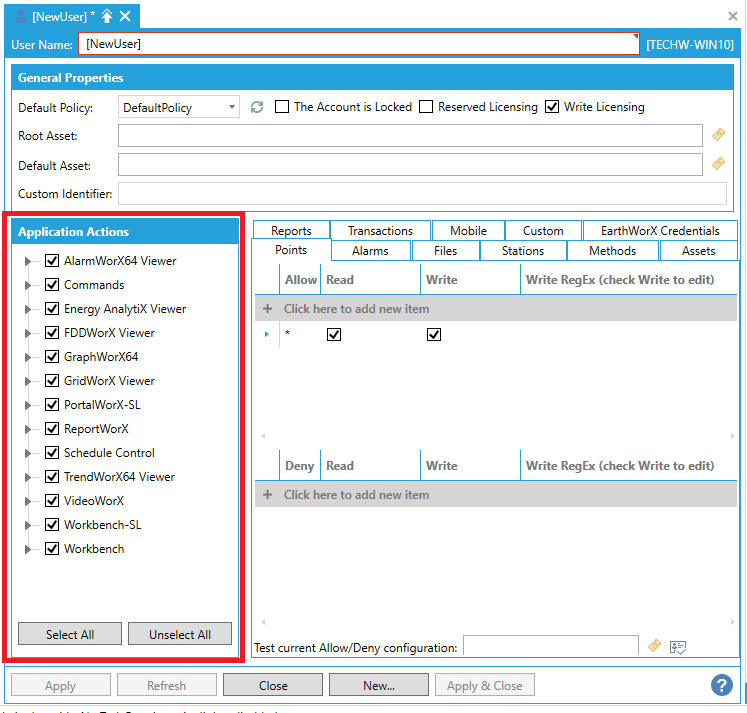Click the plus icon in Allow add-item row
747x713 pixels.
[267, 309]
